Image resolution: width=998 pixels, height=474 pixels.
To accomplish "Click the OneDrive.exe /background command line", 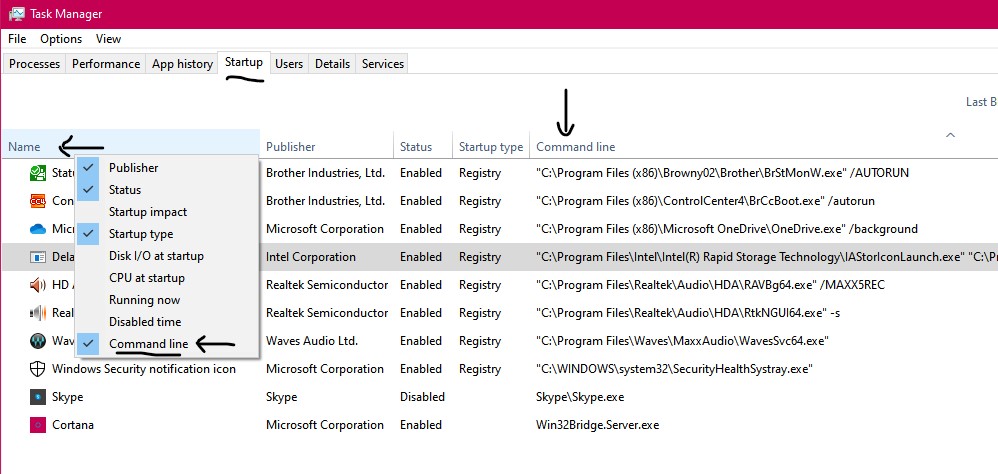I will point(727,229).
